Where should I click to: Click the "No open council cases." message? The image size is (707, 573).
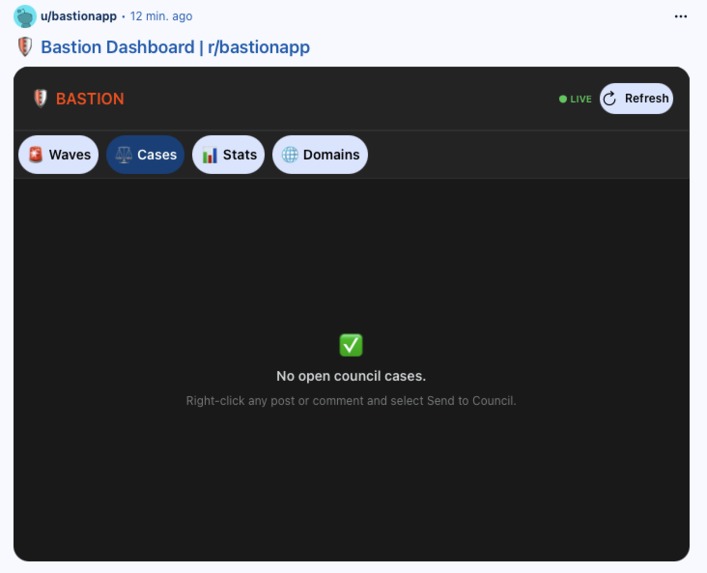coord(351,376)
